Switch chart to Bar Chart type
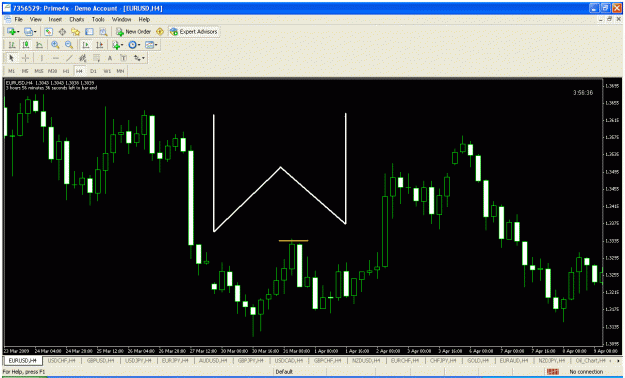The height and width of the screenshot is (378, 625). tap(12, 45)
